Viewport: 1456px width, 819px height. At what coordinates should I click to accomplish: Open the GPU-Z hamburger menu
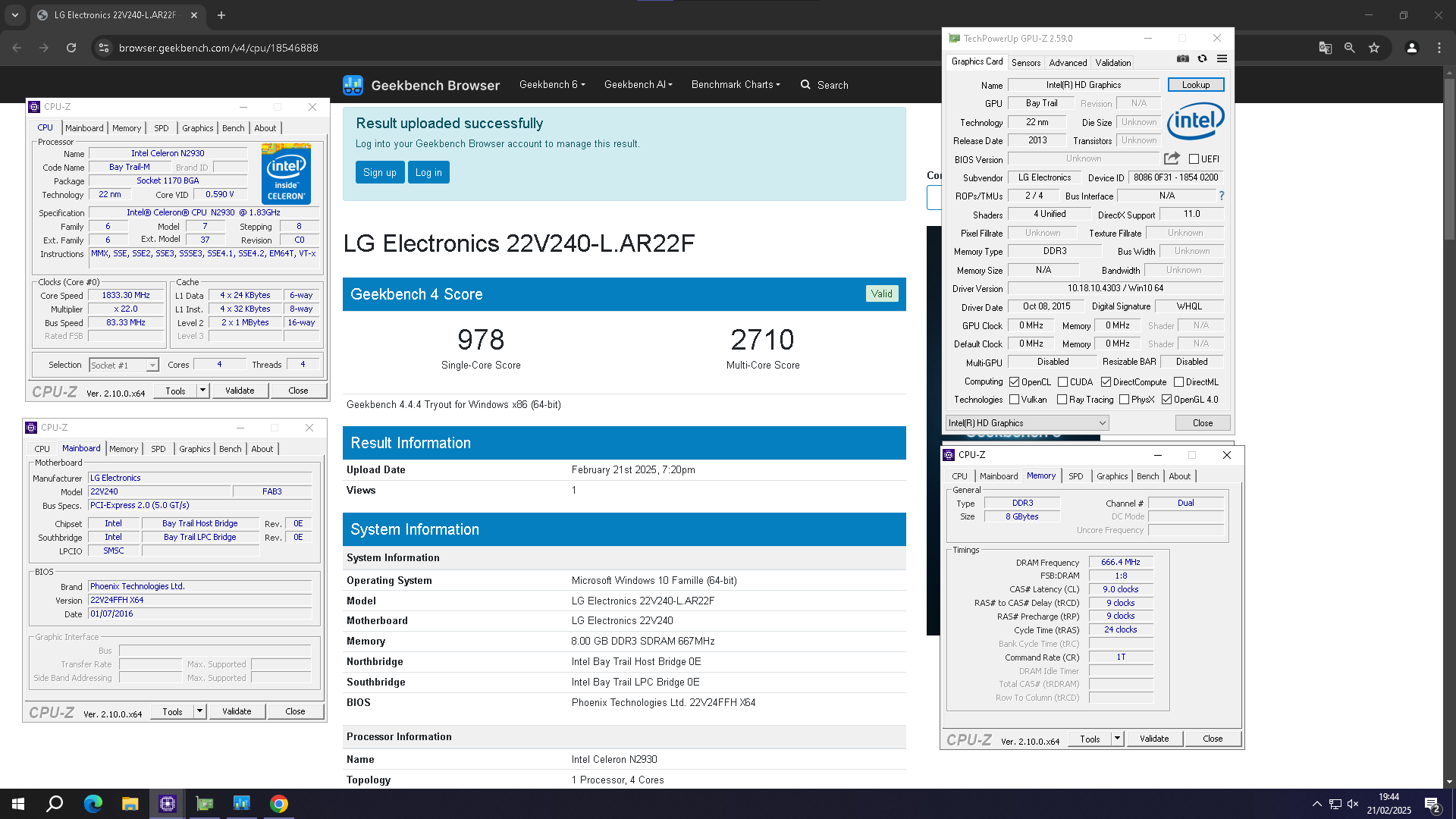(x=1222, y=59)
